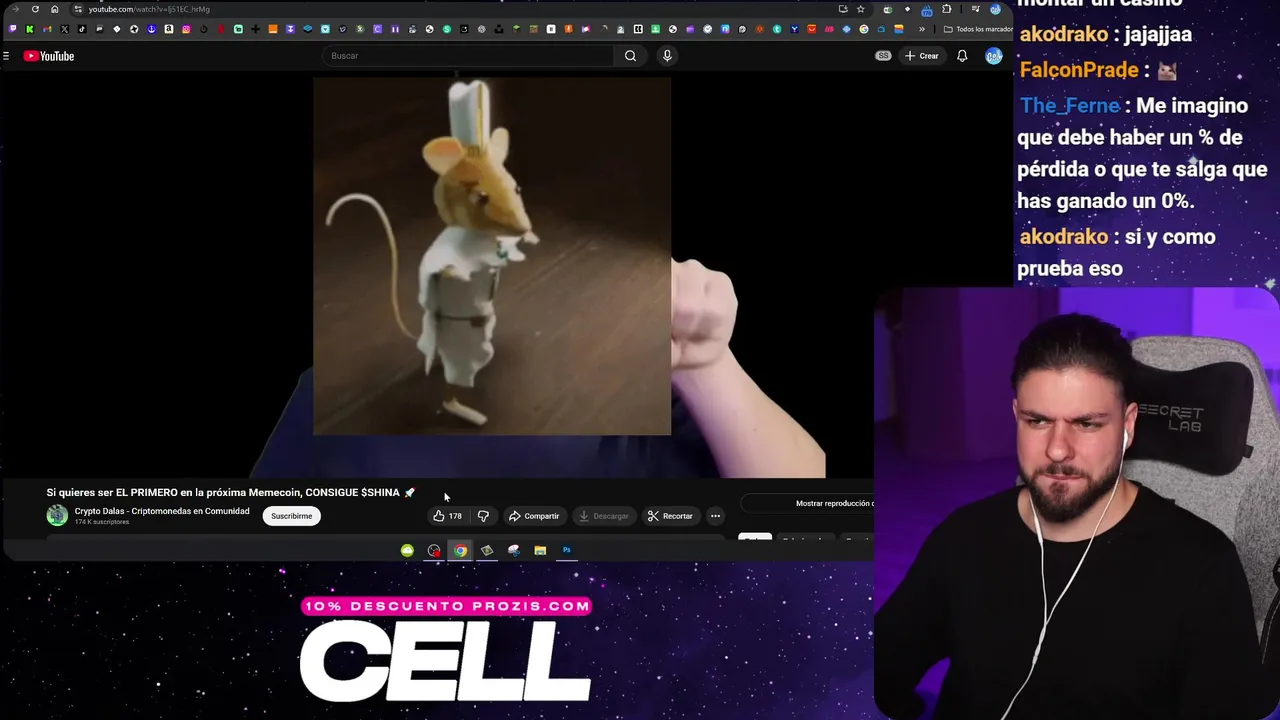Open green cloud app in taskbar
1280x720 pixels.
coord(407,550)
